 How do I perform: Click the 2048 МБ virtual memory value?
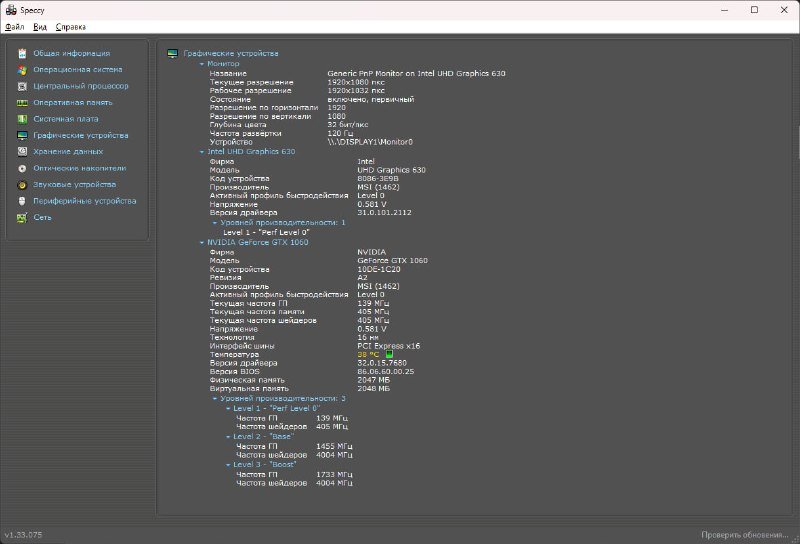(x=373, y=388)
